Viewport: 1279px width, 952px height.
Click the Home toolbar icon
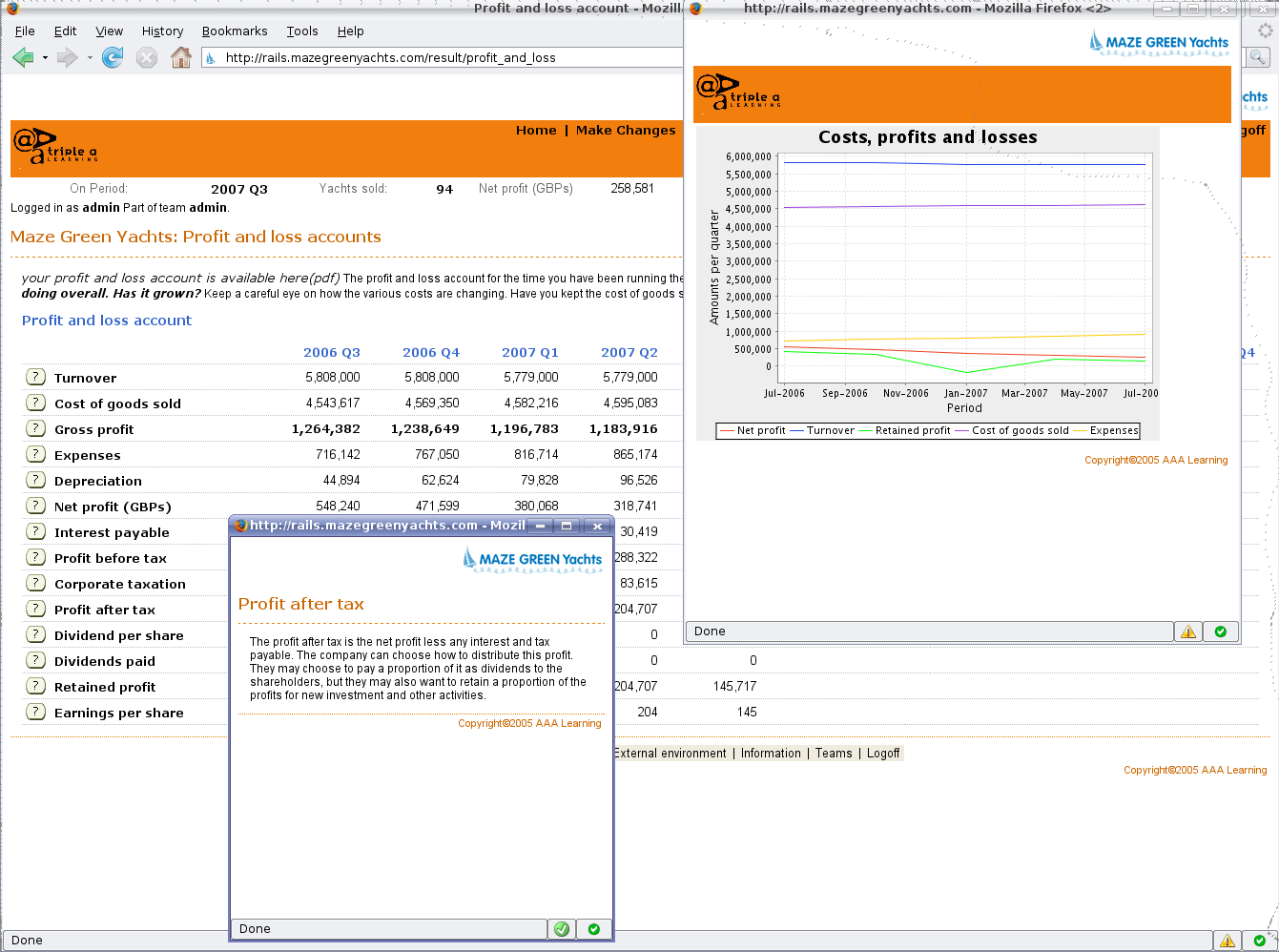tap(180, 58)
